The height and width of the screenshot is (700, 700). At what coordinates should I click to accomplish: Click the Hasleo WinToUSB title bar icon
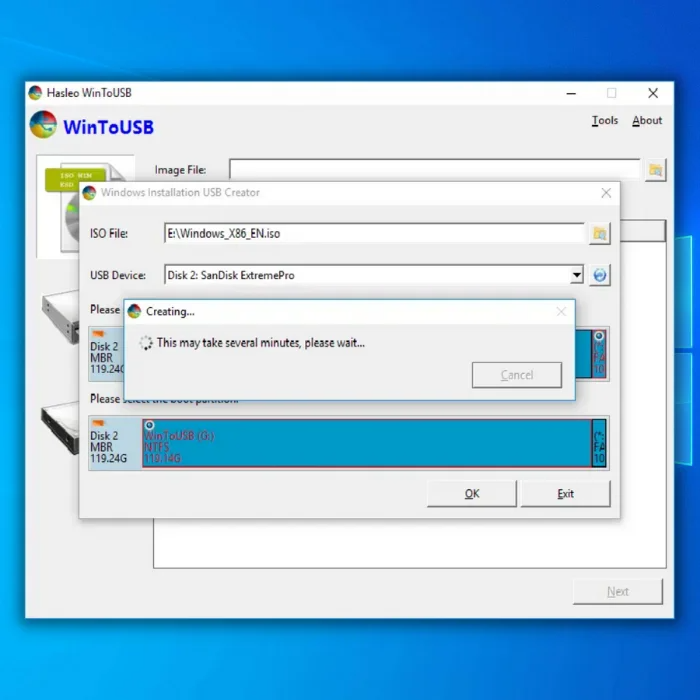35,93
